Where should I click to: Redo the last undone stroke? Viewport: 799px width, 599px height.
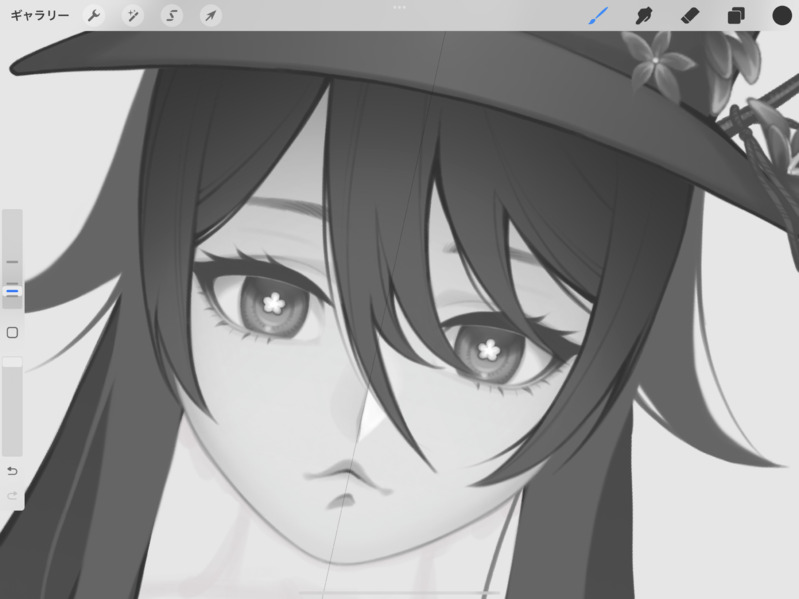click(12, 495)
